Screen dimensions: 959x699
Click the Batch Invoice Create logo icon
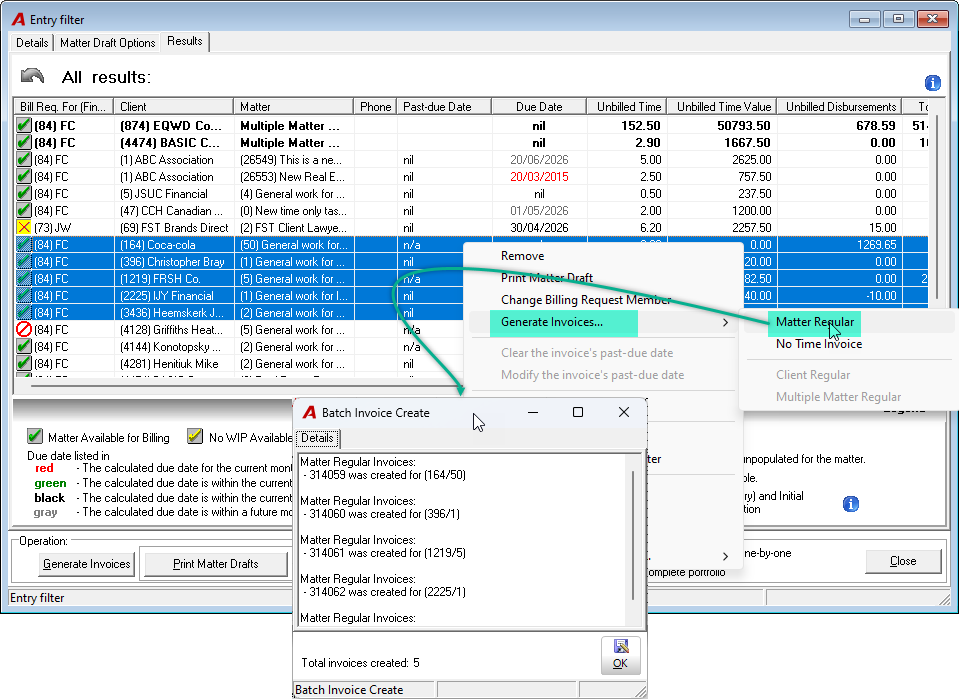[x=309, y=413]
